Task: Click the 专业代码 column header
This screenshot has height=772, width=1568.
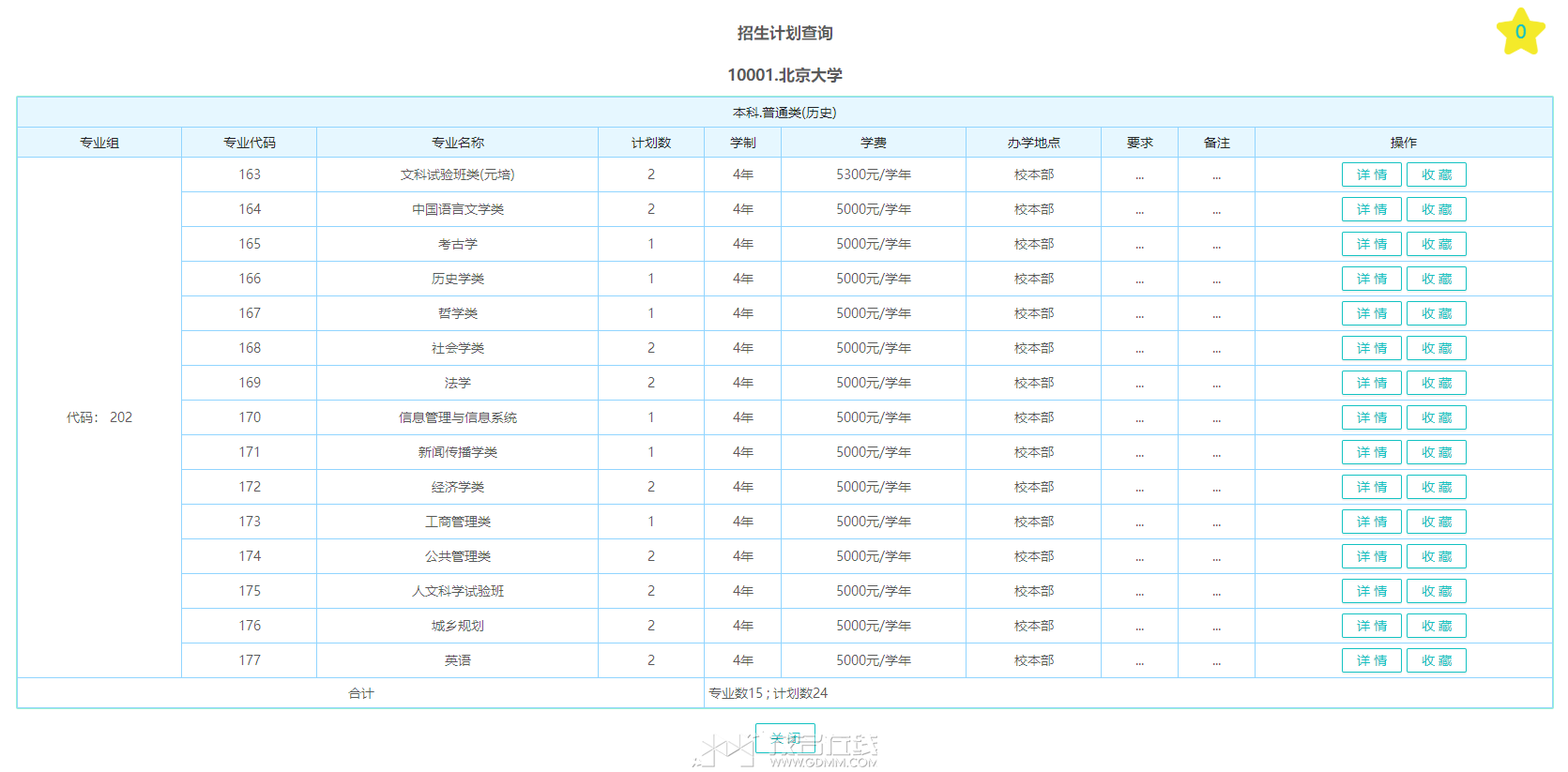Action: [250, 143]
